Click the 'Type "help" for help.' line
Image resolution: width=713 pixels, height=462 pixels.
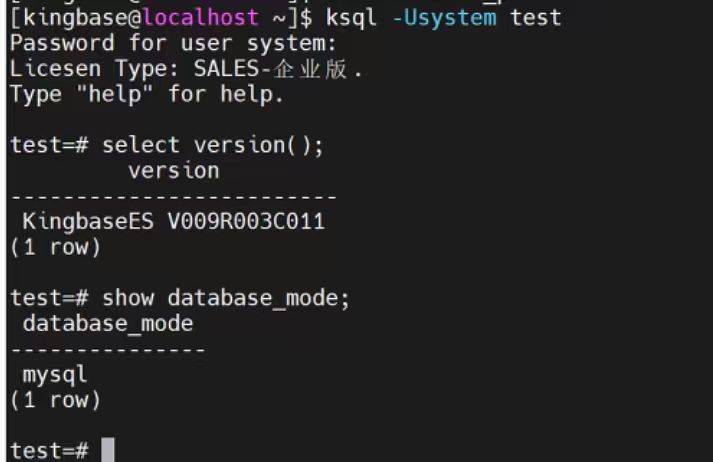[147, 96]
